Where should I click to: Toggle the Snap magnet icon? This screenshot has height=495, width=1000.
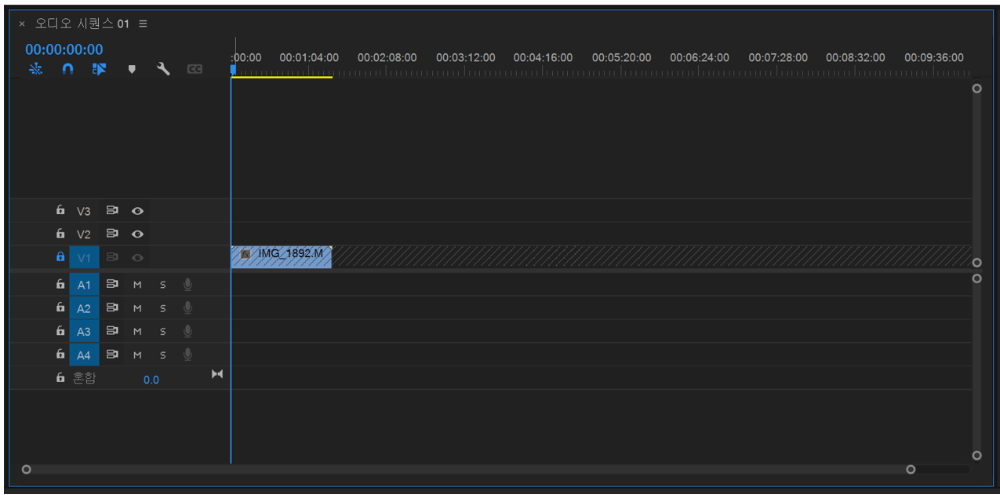point(68,69)
